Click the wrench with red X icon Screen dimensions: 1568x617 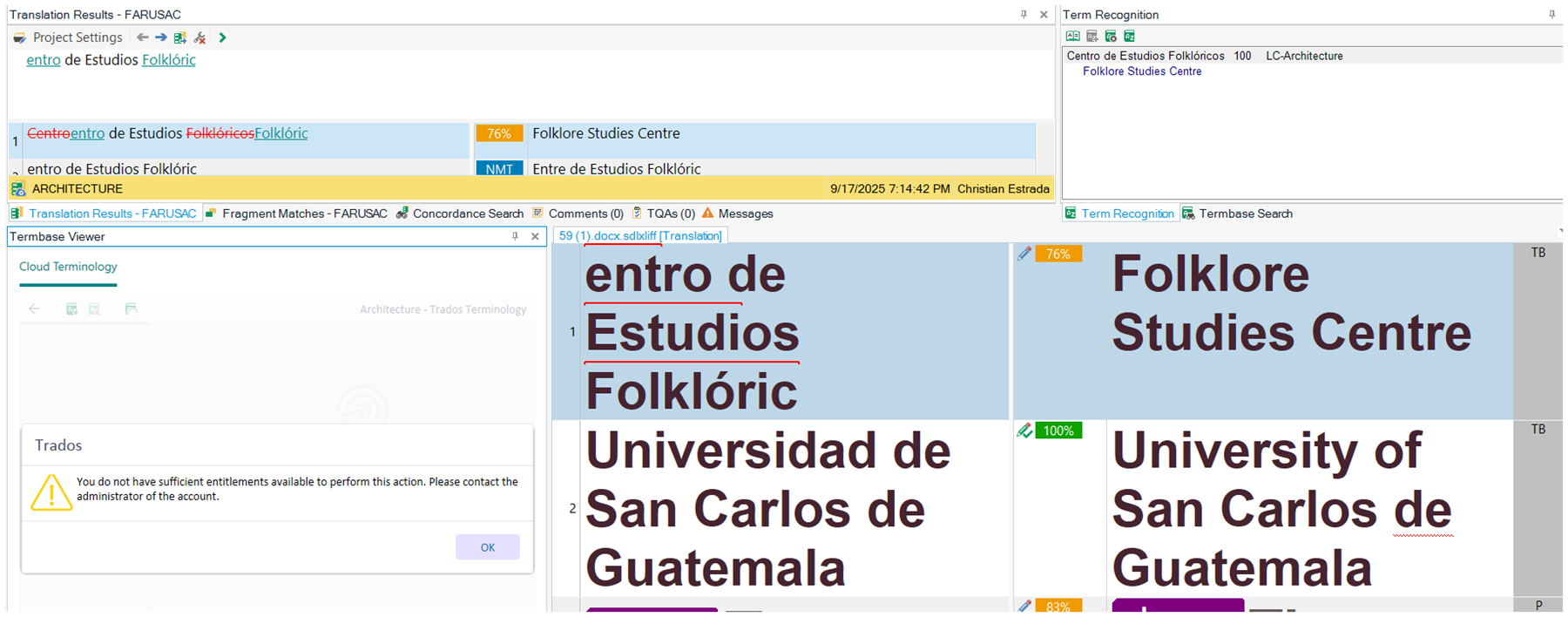pyautogui.click(x=200, y=37)
